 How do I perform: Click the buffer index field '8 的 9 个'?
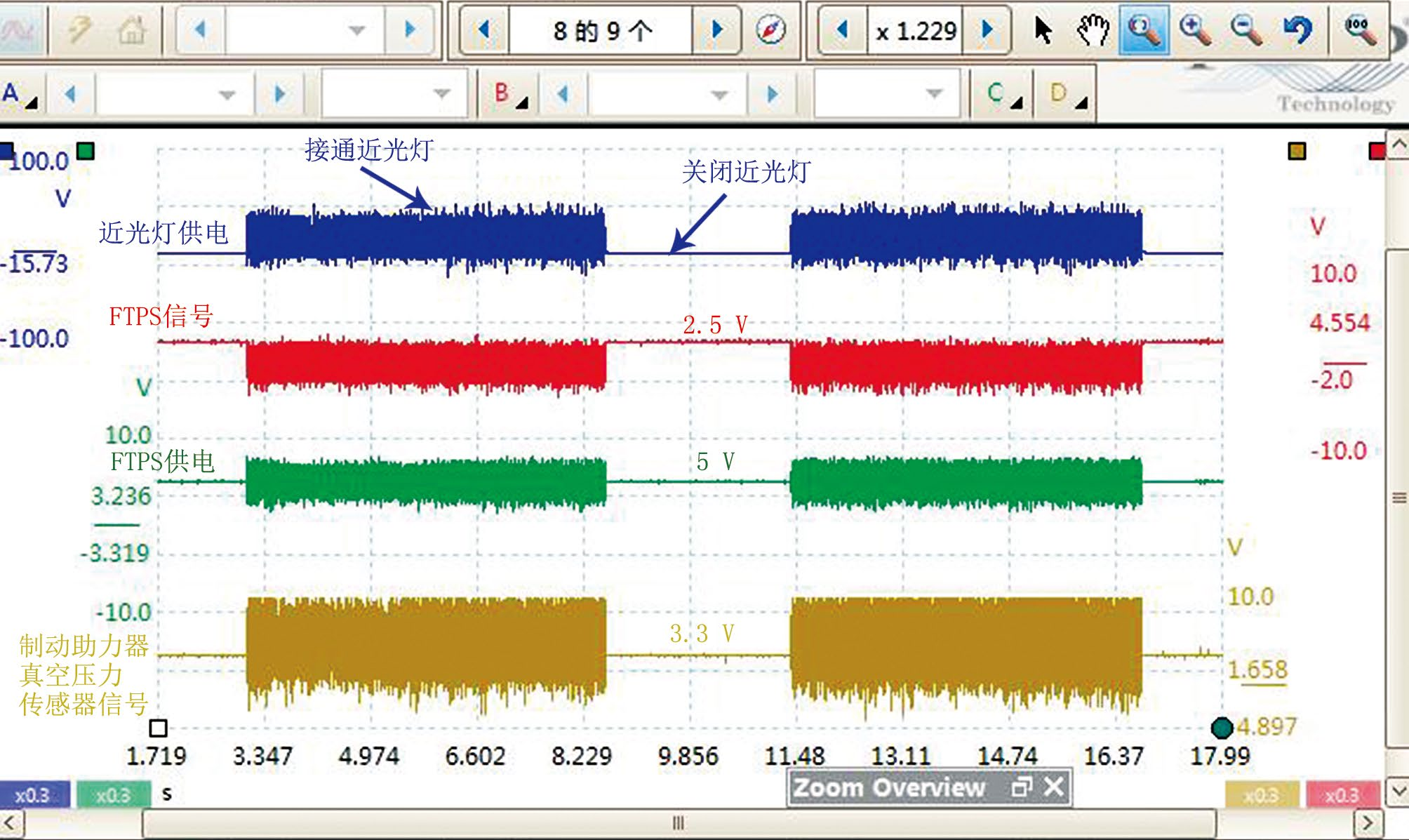(601, 30)
